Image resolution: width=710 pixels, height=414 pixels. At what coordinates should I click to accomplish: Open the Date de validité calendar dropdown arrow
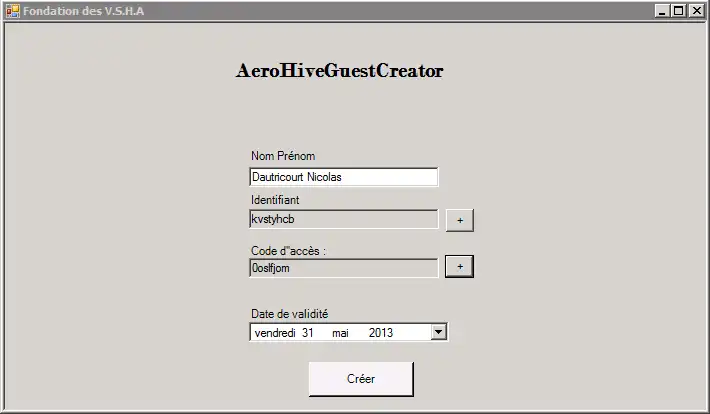pyautogui.click(x=438, y=332)
